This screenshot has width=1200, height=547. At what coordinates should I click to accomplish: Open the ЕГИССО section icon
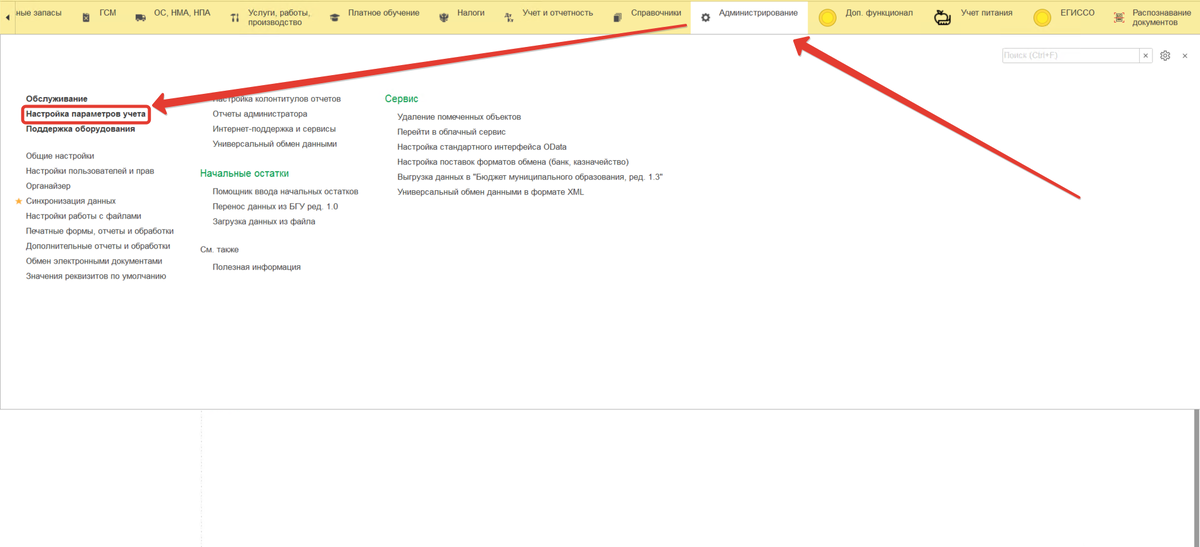[1043, 18]
